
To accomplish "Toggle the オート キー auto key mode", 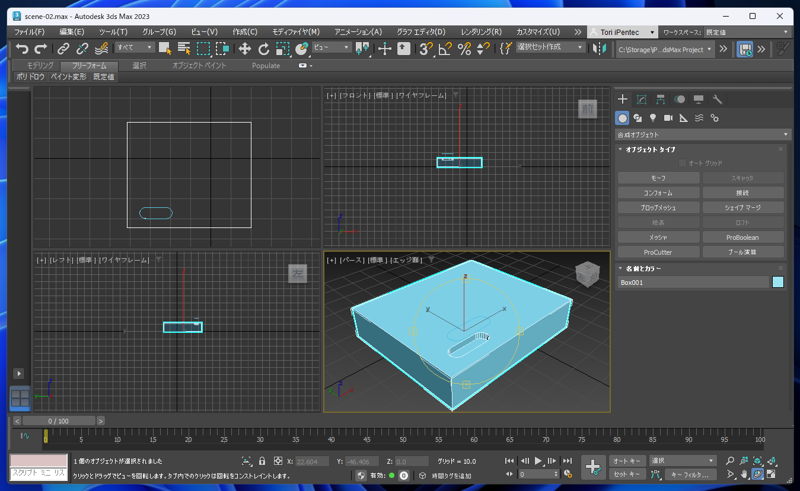I will pos(626,461).
